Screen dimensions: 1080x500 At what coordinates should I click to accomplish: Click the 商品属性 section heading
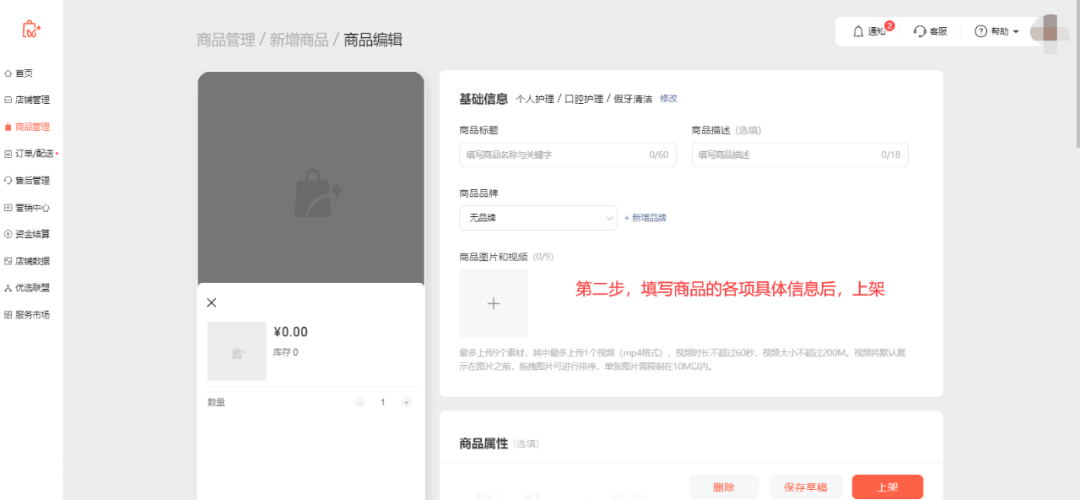pyautogui.click(x=484, y=444)
